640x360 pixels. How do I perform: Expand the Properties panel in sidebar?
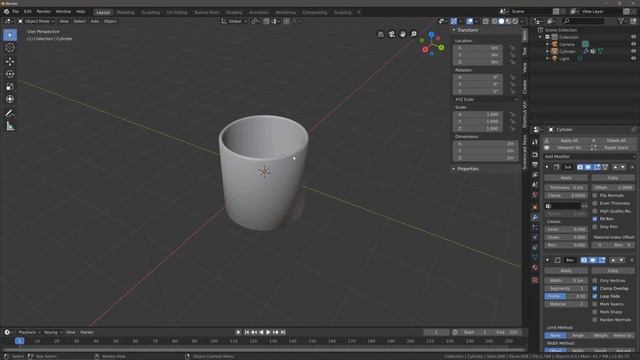tap(454, 169)
